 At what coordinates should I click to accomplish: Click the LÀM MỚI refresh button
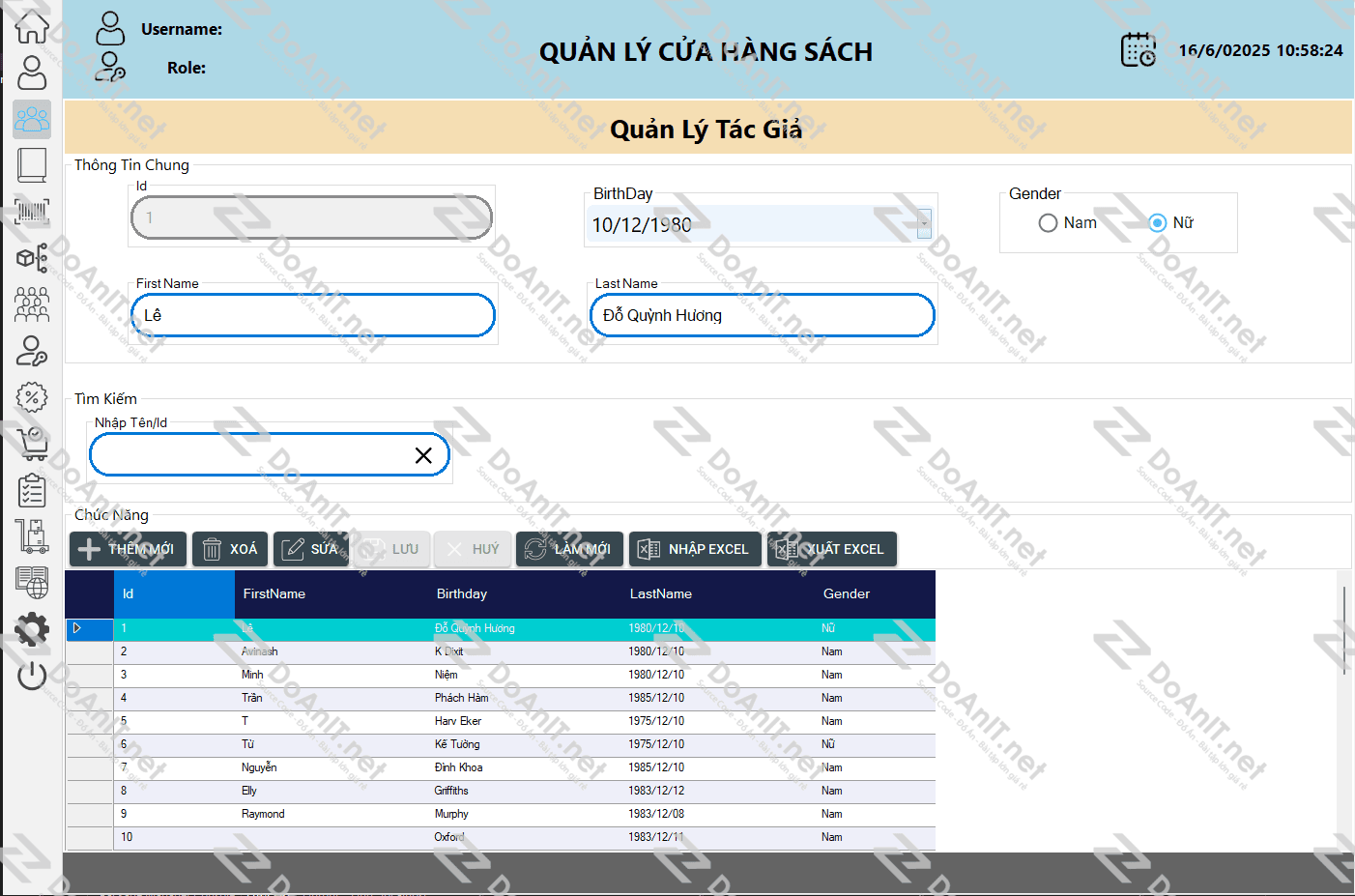point(569,549)
